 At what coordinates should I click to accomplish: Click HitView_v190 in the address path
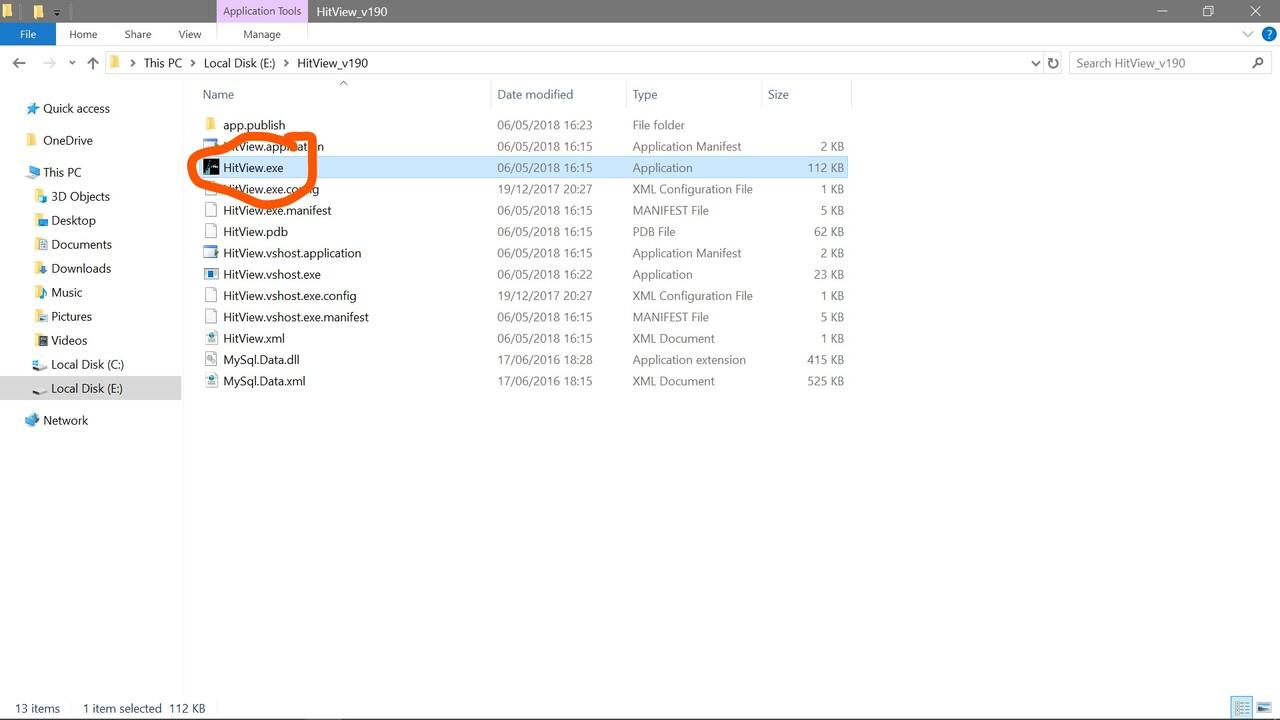pos(333,63)
